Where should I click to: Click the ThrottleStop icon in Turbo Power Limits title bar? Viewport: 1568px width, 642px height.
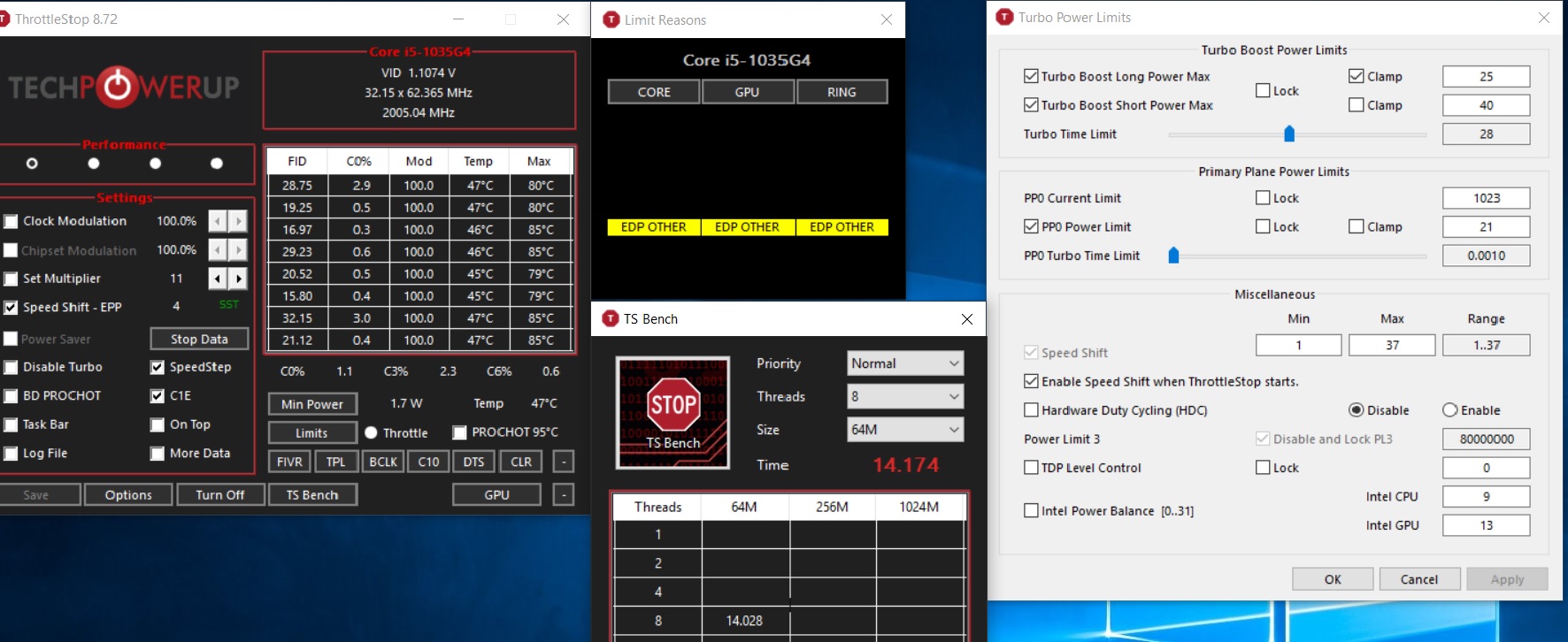click(x=1004, y=17)
